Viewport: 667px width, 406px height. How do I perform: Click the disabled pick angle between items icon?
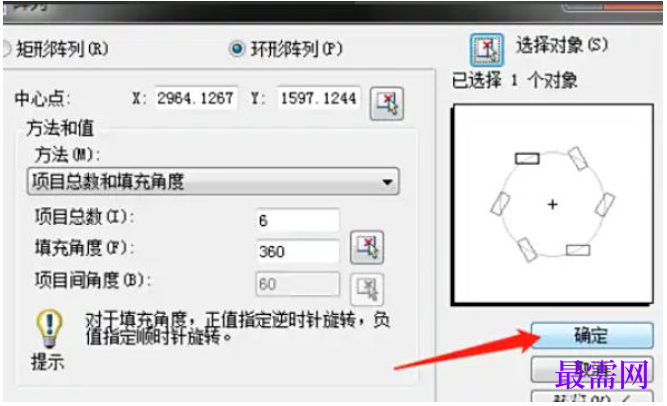pos(367,289)
